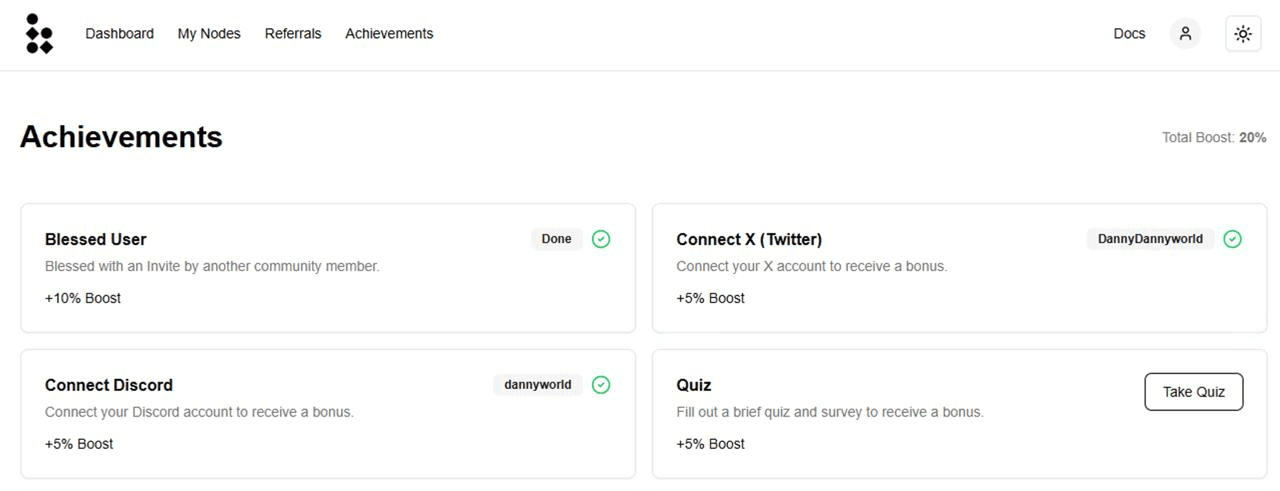Click the green checkmark on Blessed User

(x=601, y=239)
